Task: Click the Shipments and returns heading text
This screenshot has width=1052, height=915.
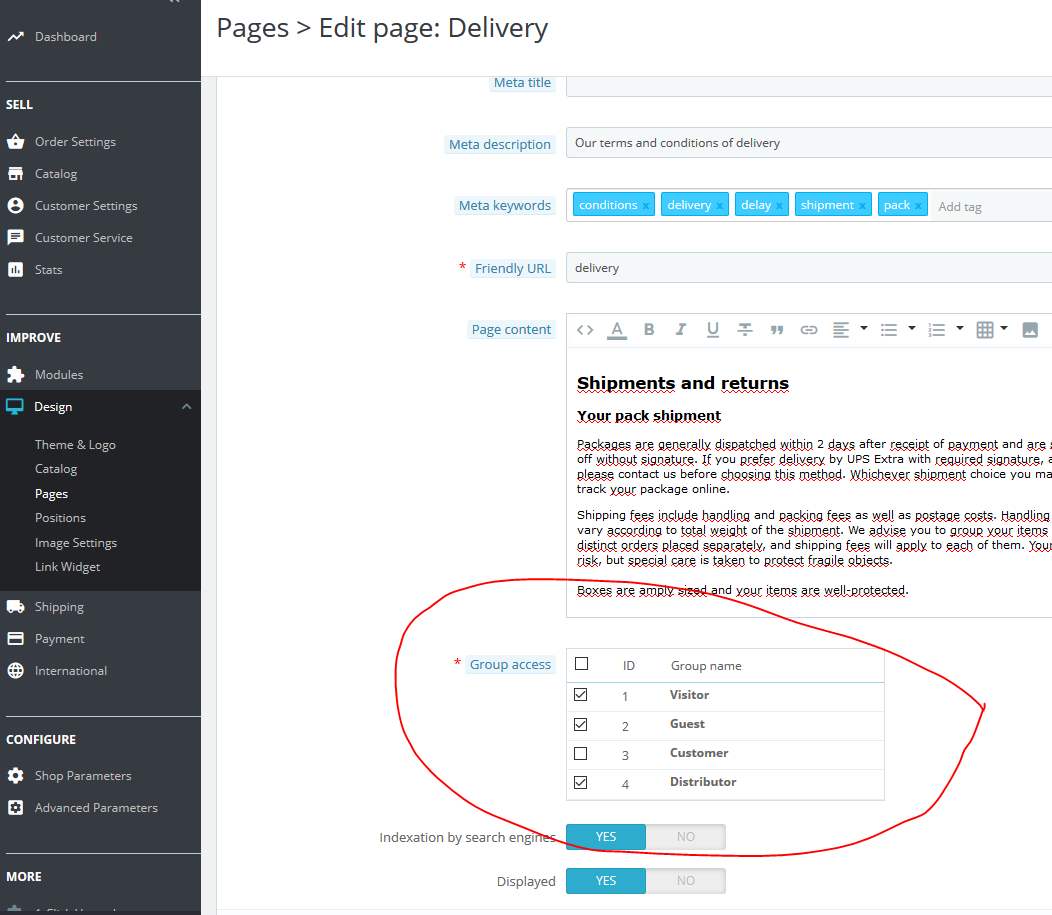Action: point(683,383)
